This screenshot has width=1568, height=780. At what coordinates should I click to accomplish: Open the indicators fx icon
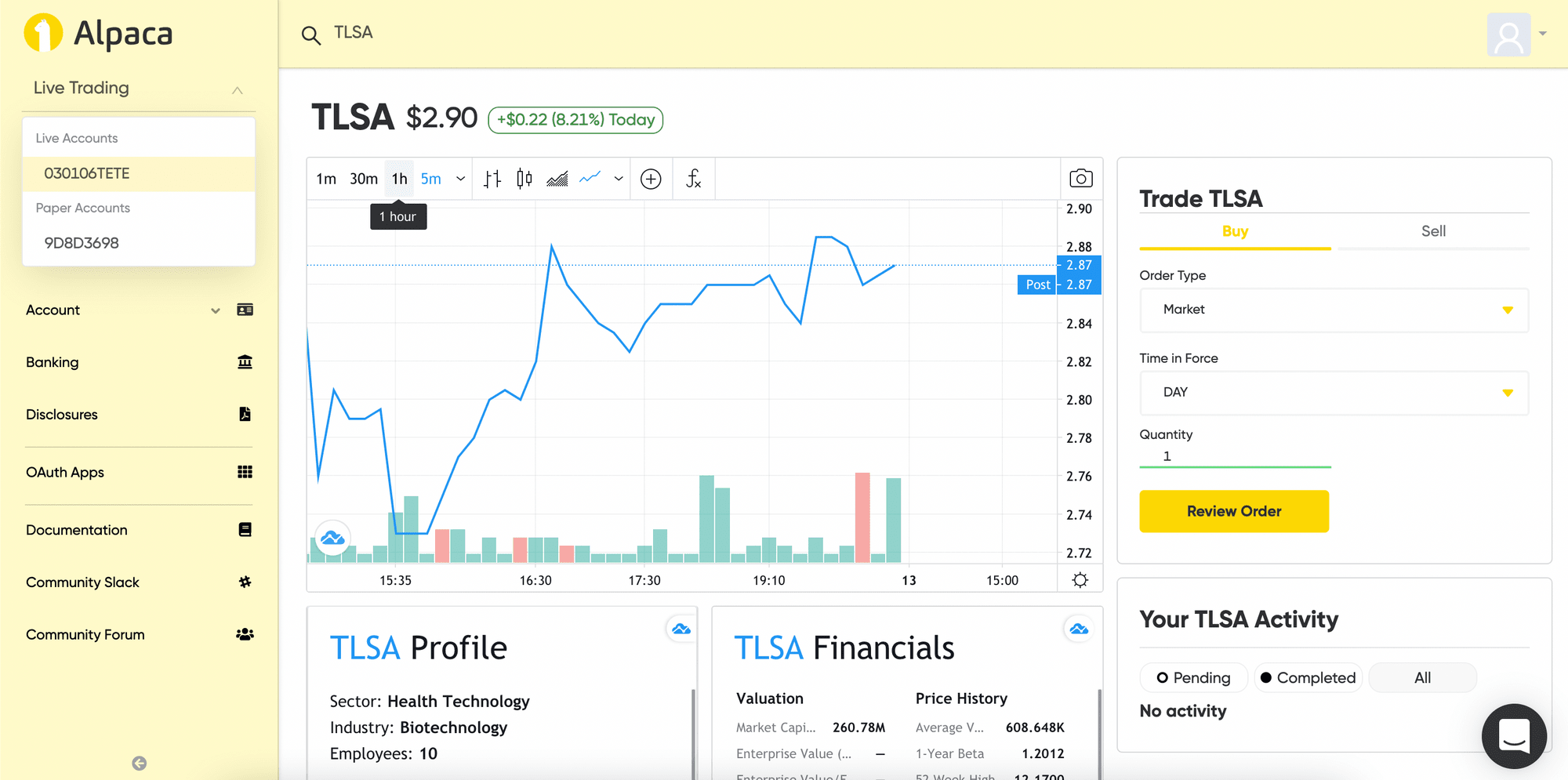point(693,179)
